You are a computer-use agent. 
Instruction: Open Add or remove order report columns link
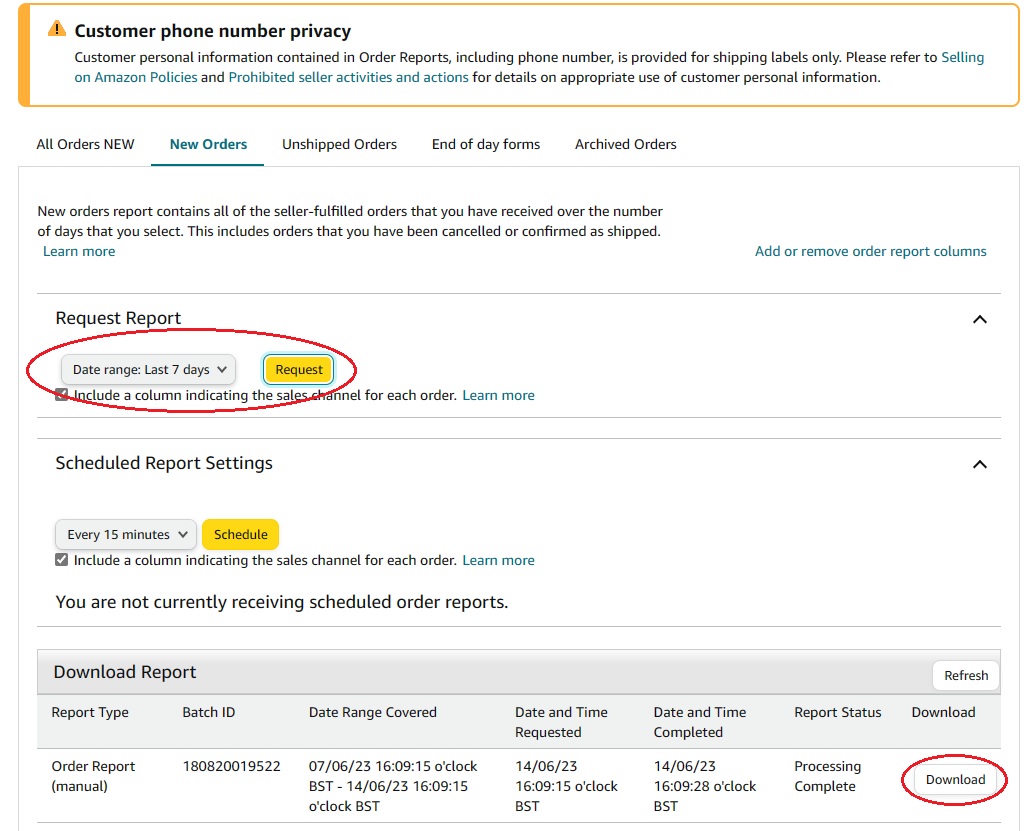pyautogui.click(x=870, y=251)
